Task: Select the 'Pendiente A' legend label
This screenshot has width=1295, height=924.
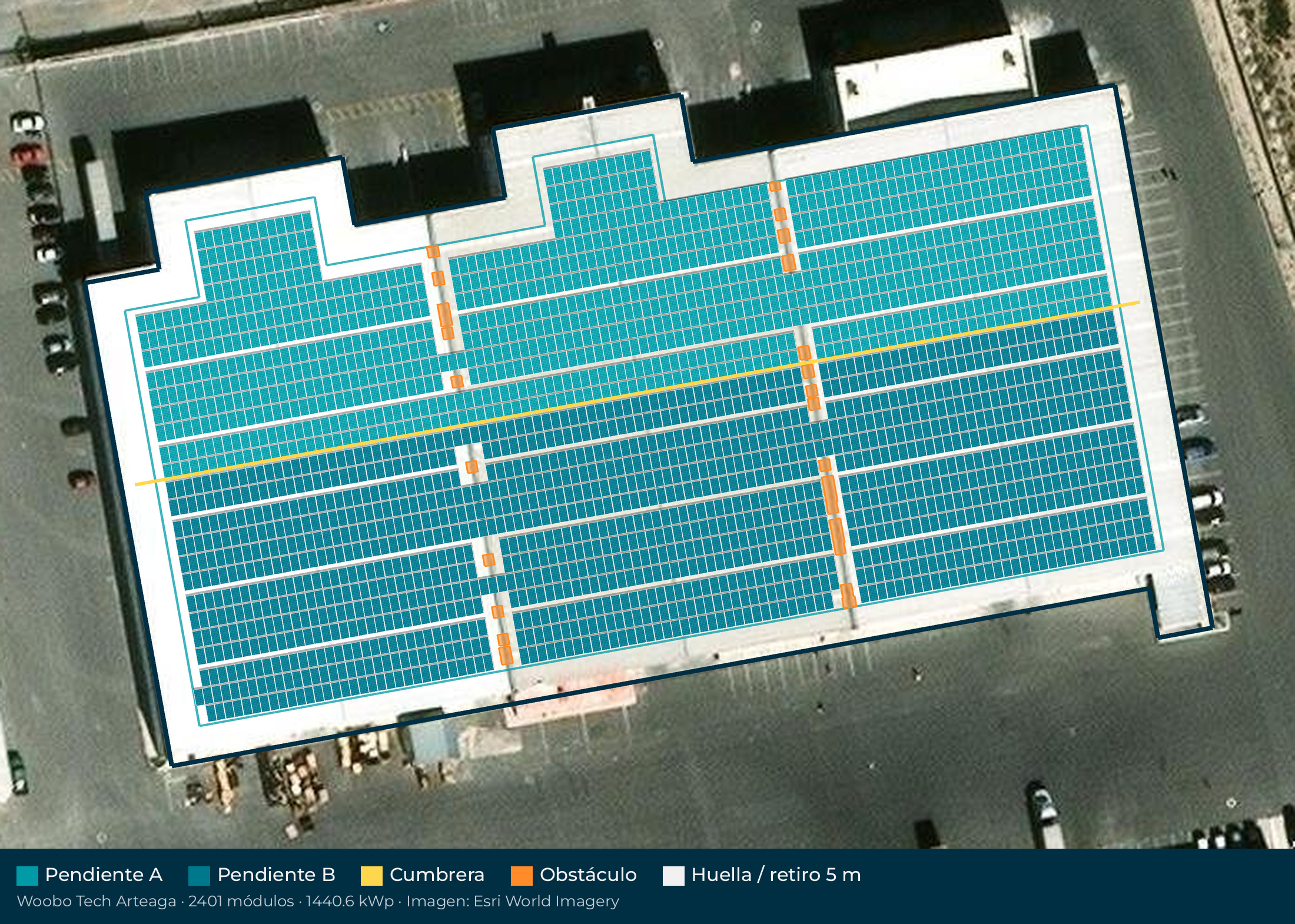Action: click(x=104, y=875)
